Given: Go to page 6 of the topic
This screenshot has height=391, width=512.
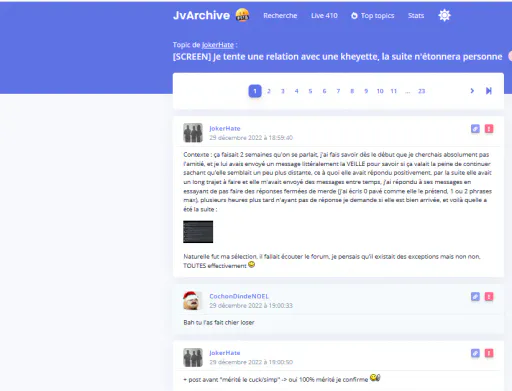Looking at the screenshot, I should tap(324, 91).
